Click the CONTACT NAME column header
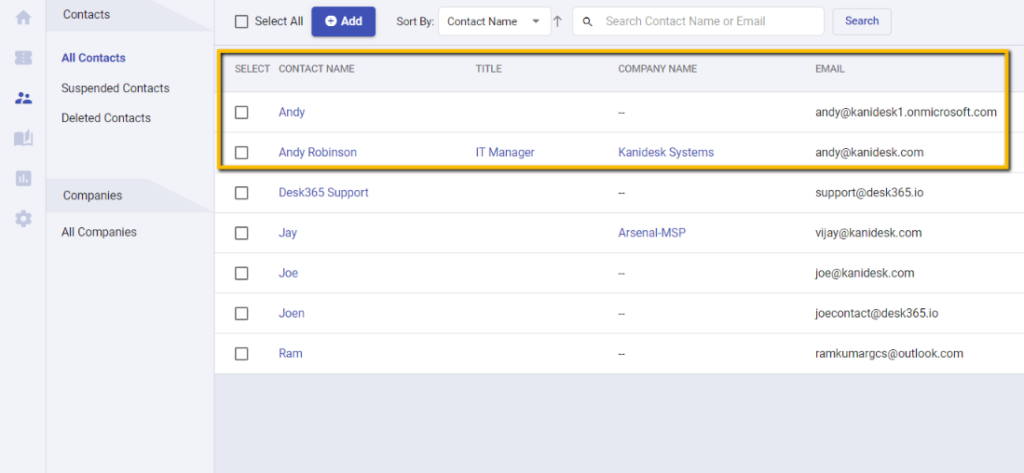This screenshot has width=1024, height=473. click(317, 69)
